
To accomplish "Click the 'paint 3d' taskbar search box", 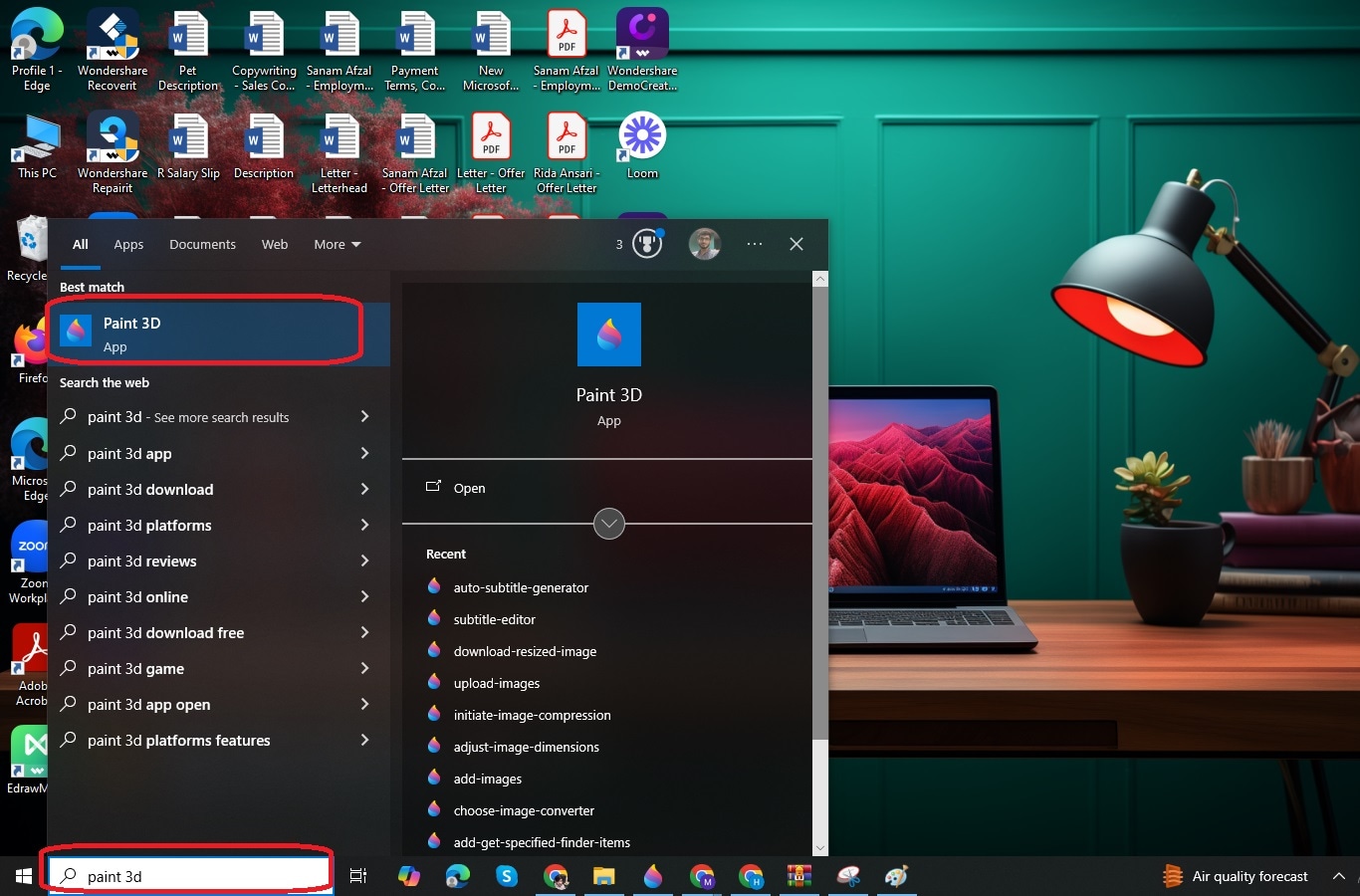I will pos(189,876).
